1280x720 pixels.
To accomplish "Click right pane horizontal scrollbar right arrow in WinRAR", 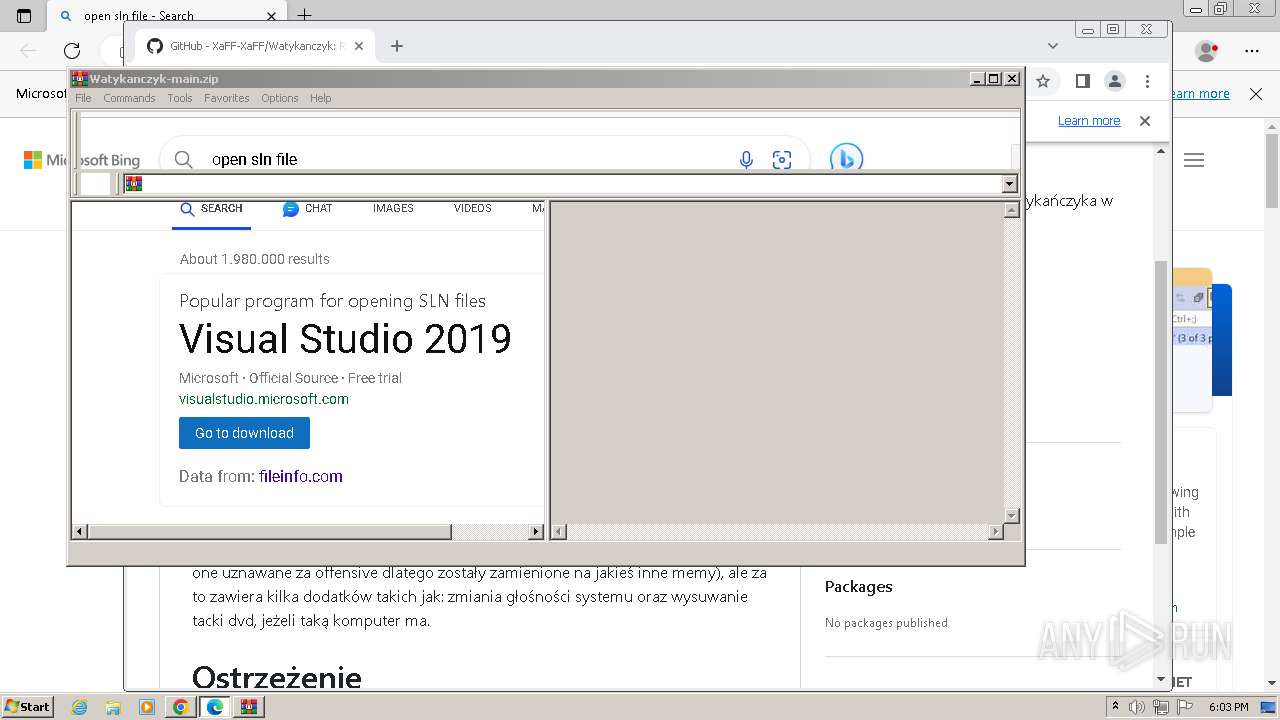I will point(995,532).
